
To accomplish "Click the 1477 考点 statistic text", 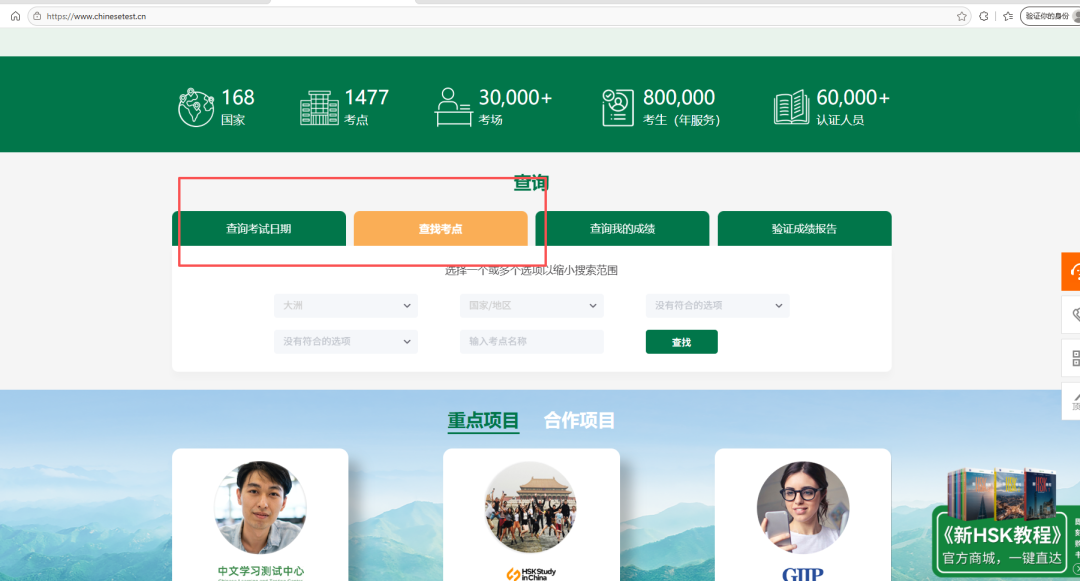I will [x=366, y=107].
